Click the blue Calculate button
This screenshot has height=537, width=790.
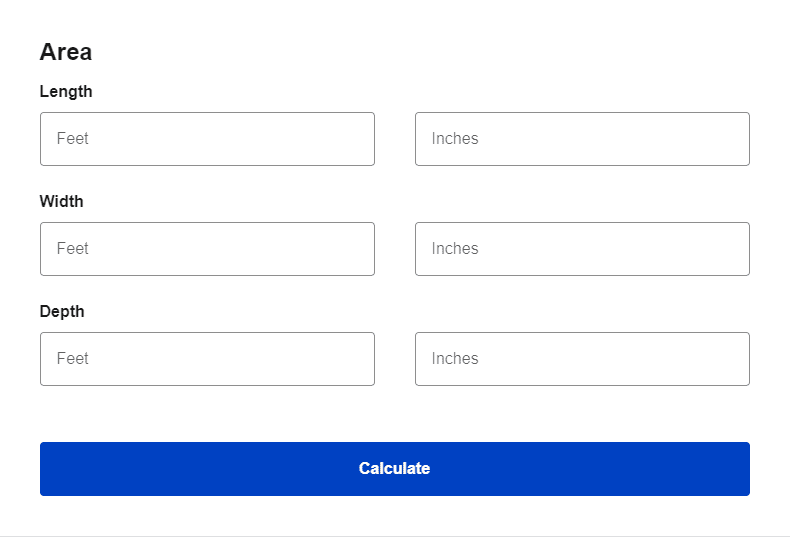point(395,469)
